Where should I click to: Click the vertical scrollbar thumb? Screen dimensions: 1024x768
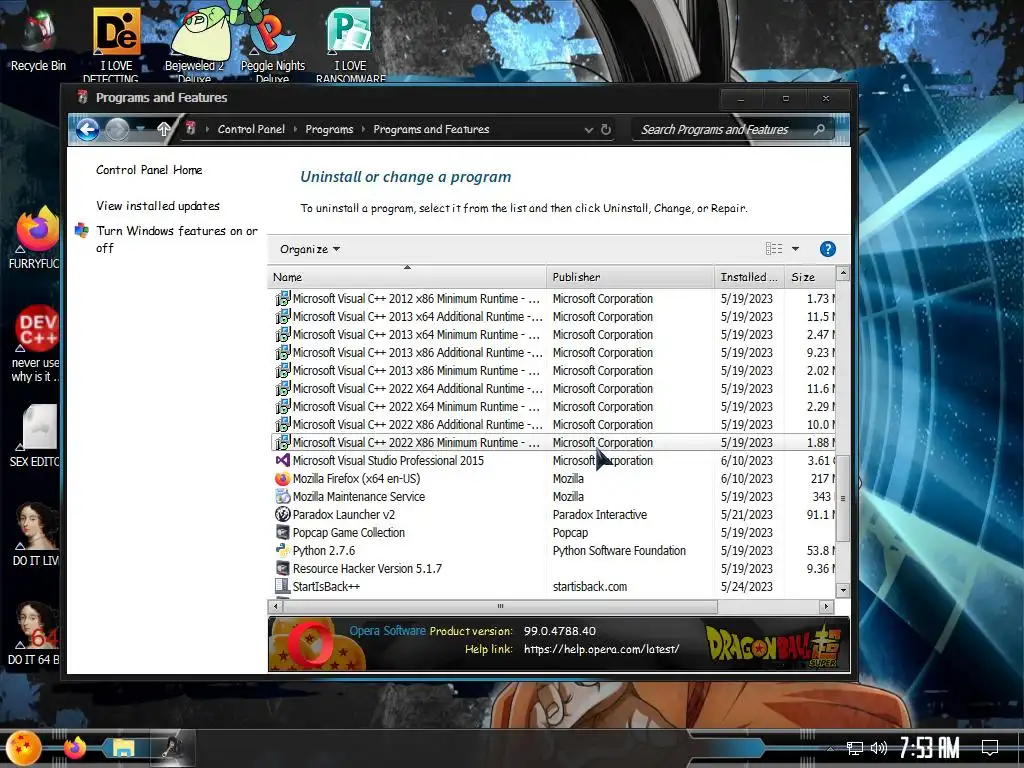coord(842,498)
